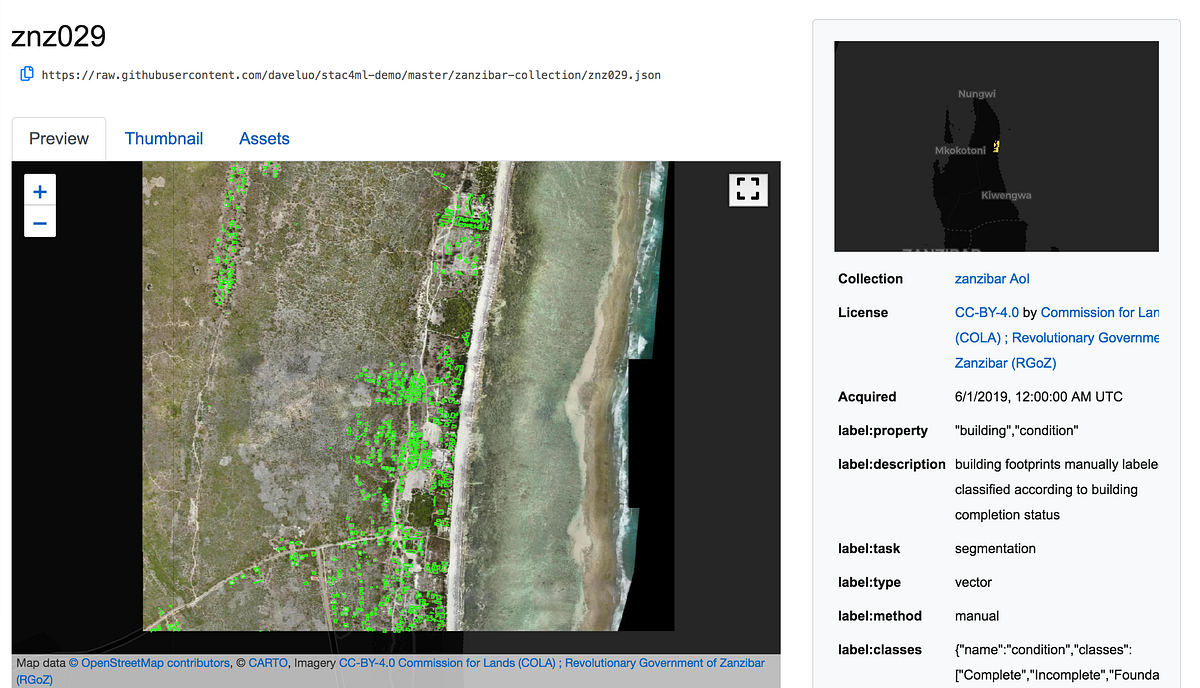The height and width of the screenshot is (688, 1200).
Task: Zoom out of the map with the minus button
Action: [40, 222]
